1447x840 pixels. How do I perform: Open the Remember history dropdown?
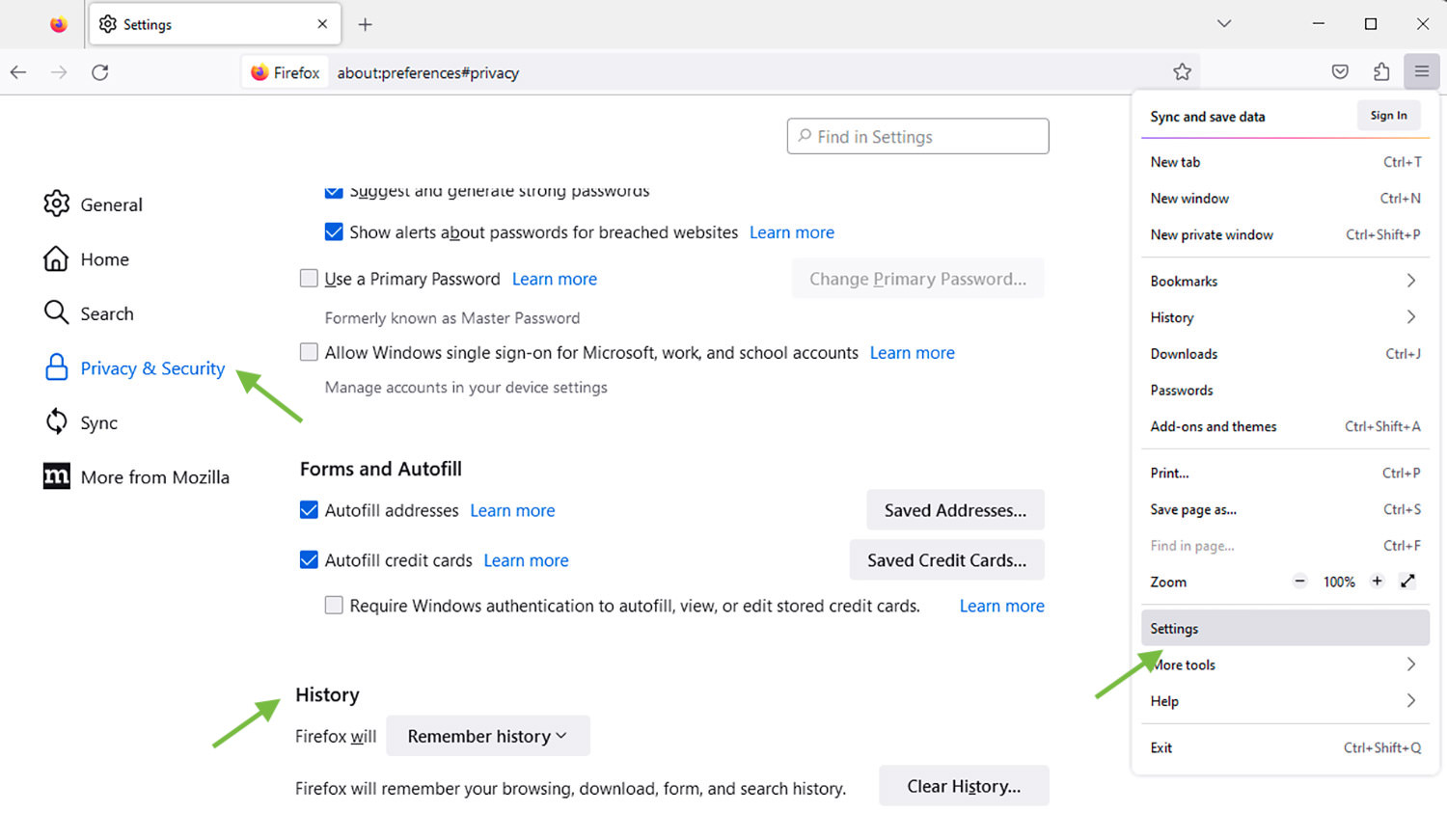click(487, 736)
